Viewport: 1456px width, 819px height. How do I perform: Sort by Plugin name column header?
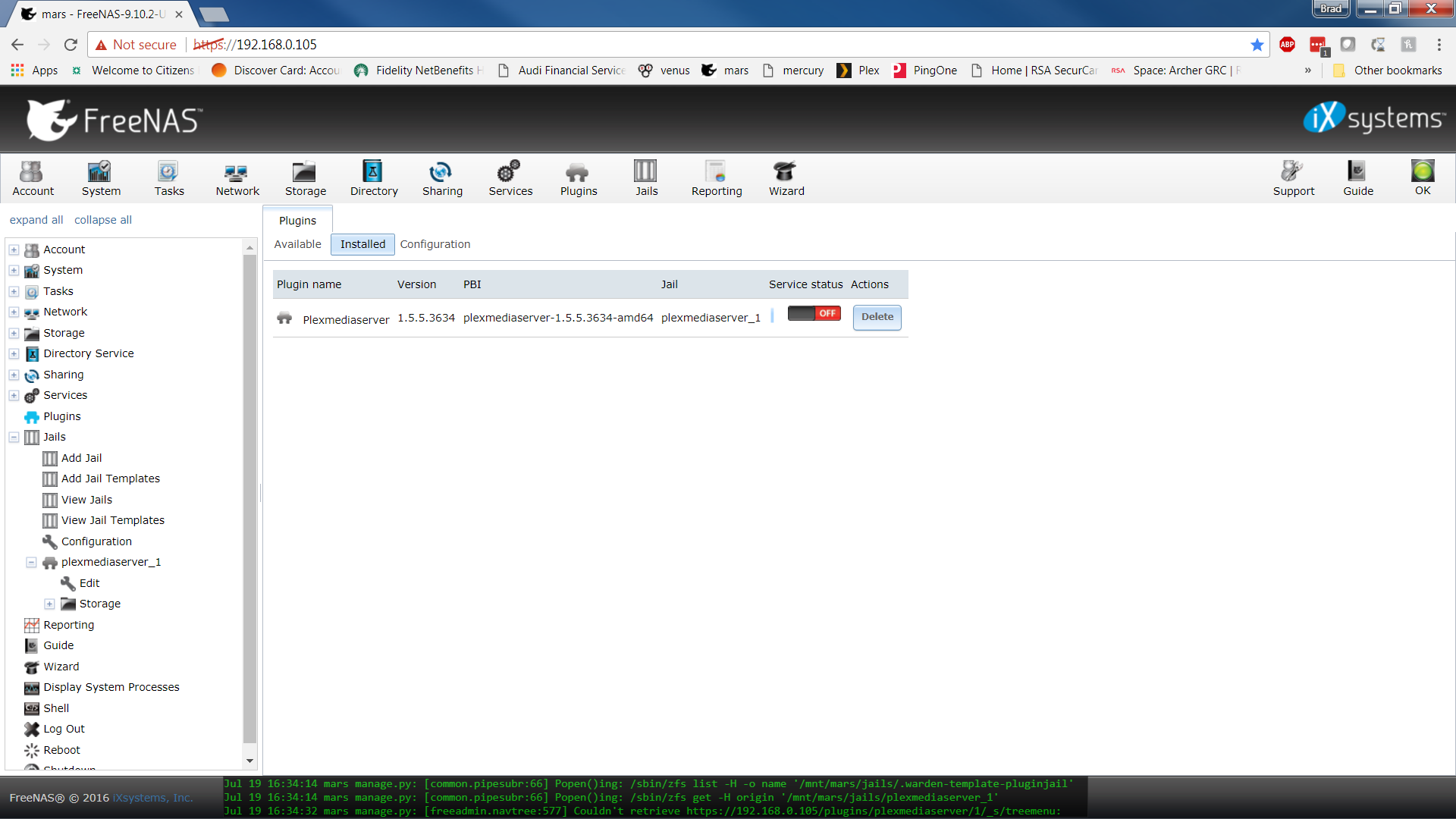click(309, 284)
